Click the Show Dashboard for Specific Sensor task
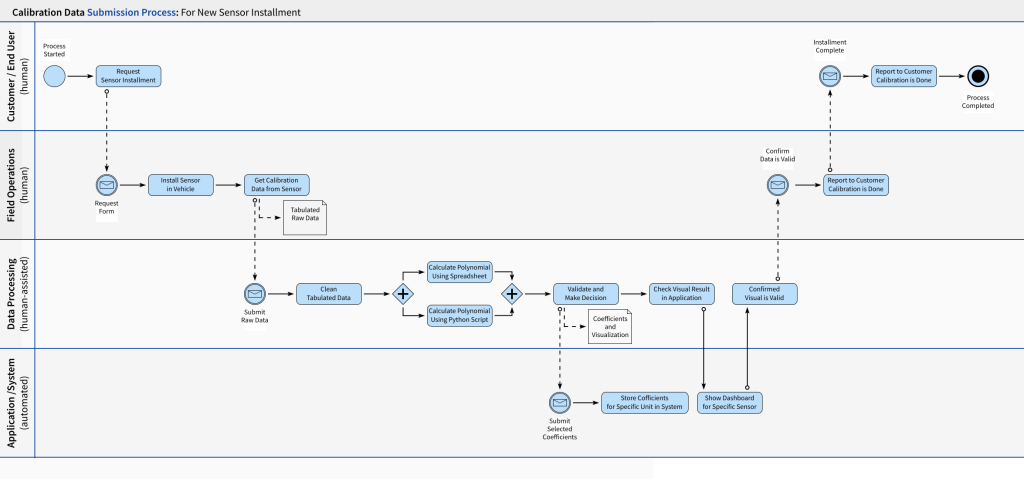Viewport: 1024px width, 479px height. point(731,403)
